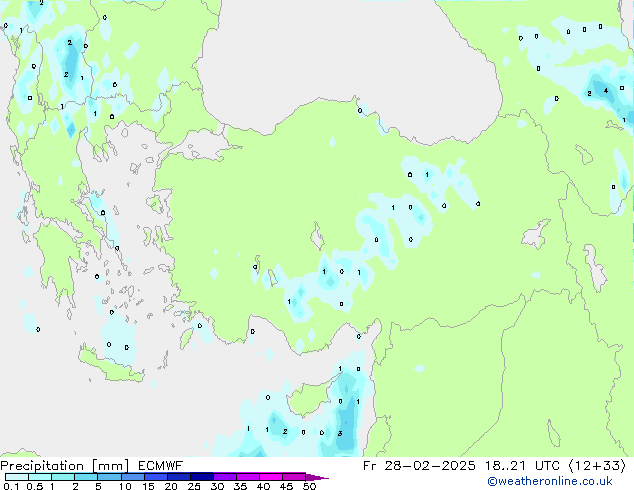Select the 2–5 mm legend color swatch
The image size is (634, 490).
[x=86, y=477]
